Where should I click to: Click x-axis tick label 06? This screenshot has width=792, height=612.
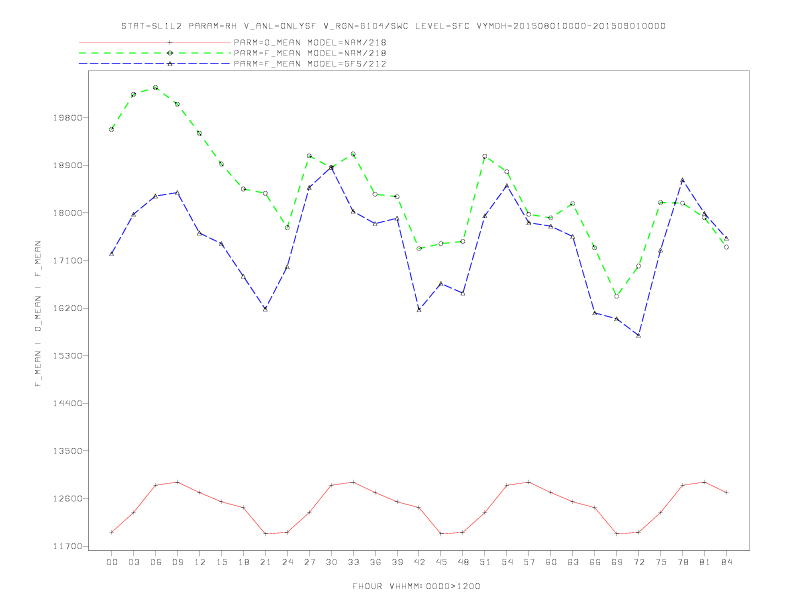[156, 562]
